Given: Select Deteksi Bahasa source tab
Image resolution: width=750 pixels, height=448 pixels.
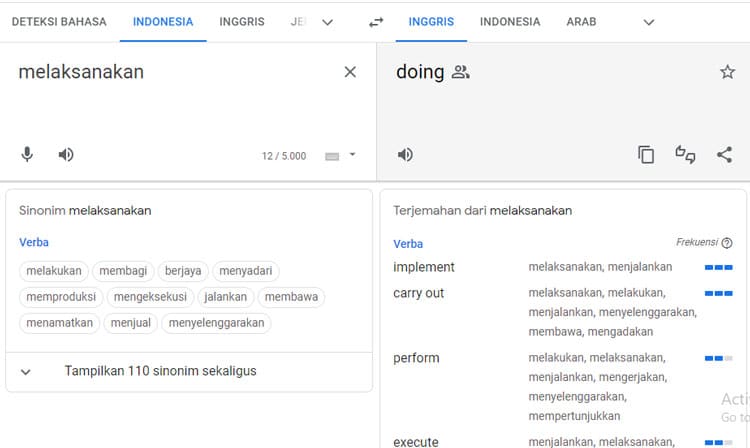Looking at the screenshot, I should pyautogui.click(x=59, y=22).
